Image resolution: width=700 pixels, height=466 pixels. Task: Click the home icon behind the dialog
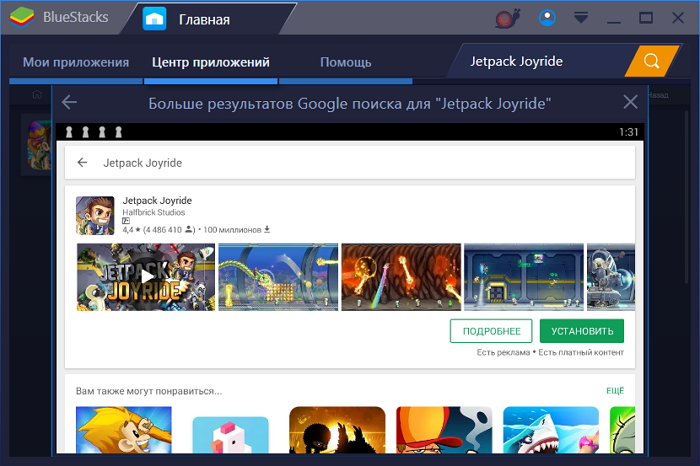click(x=37, y=94)
